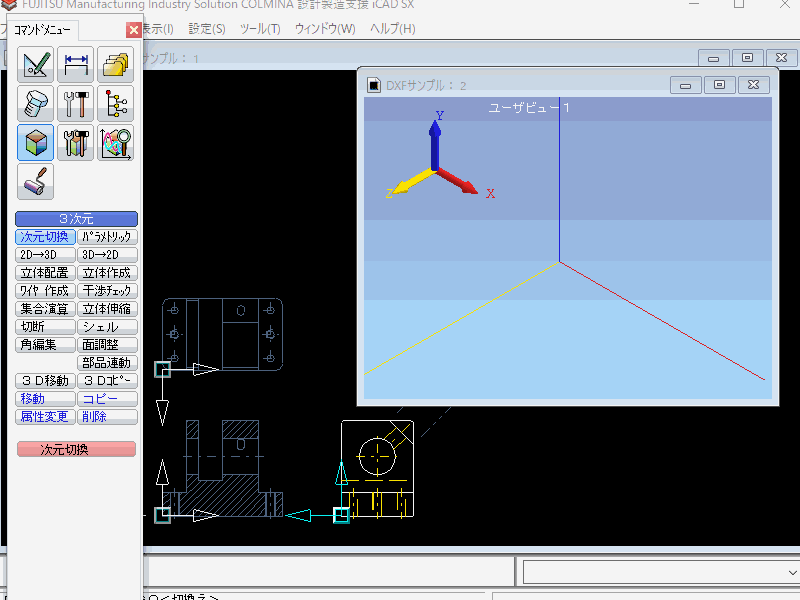800x600 pixels.
Task: Close the コマンドメニュー panel
Action: coord(134,30)
